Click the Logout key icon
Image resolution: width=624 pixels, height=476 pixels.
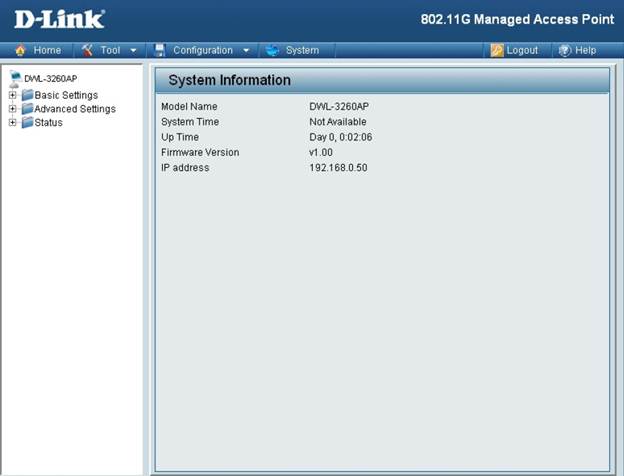(x=497, y=50)
